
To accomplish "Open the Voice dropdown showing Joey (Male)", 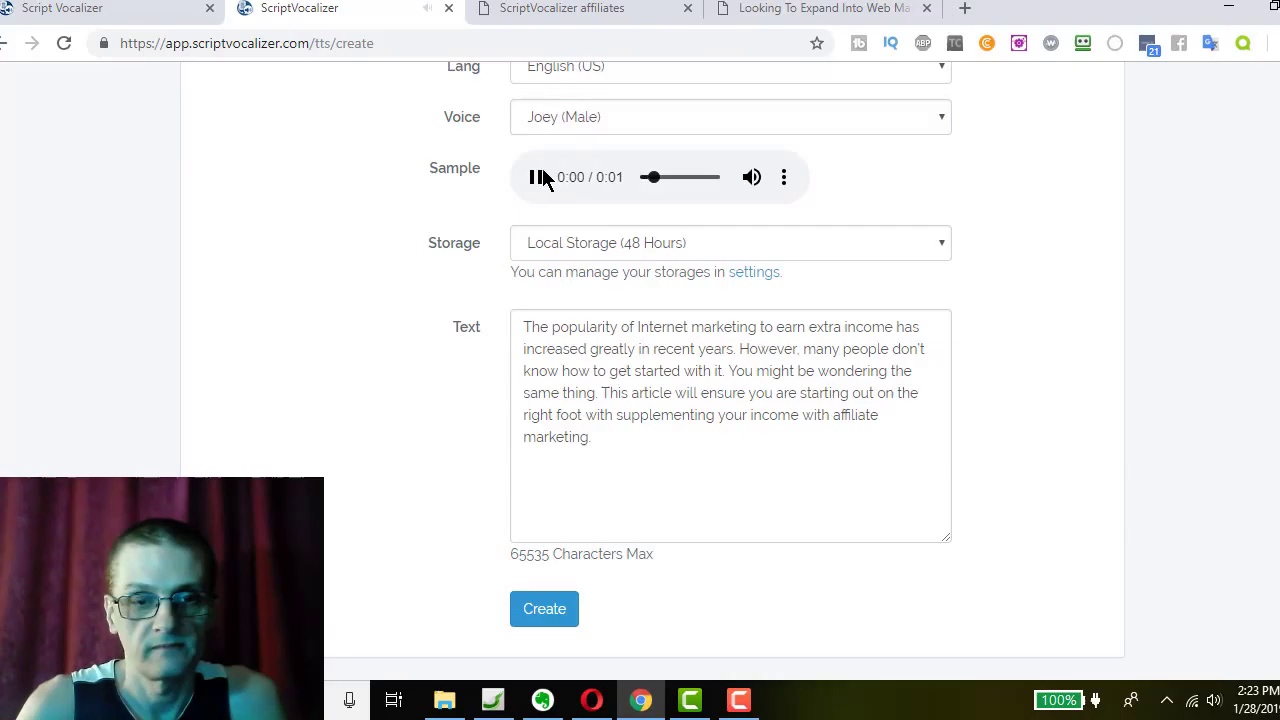I will point(731,117).
